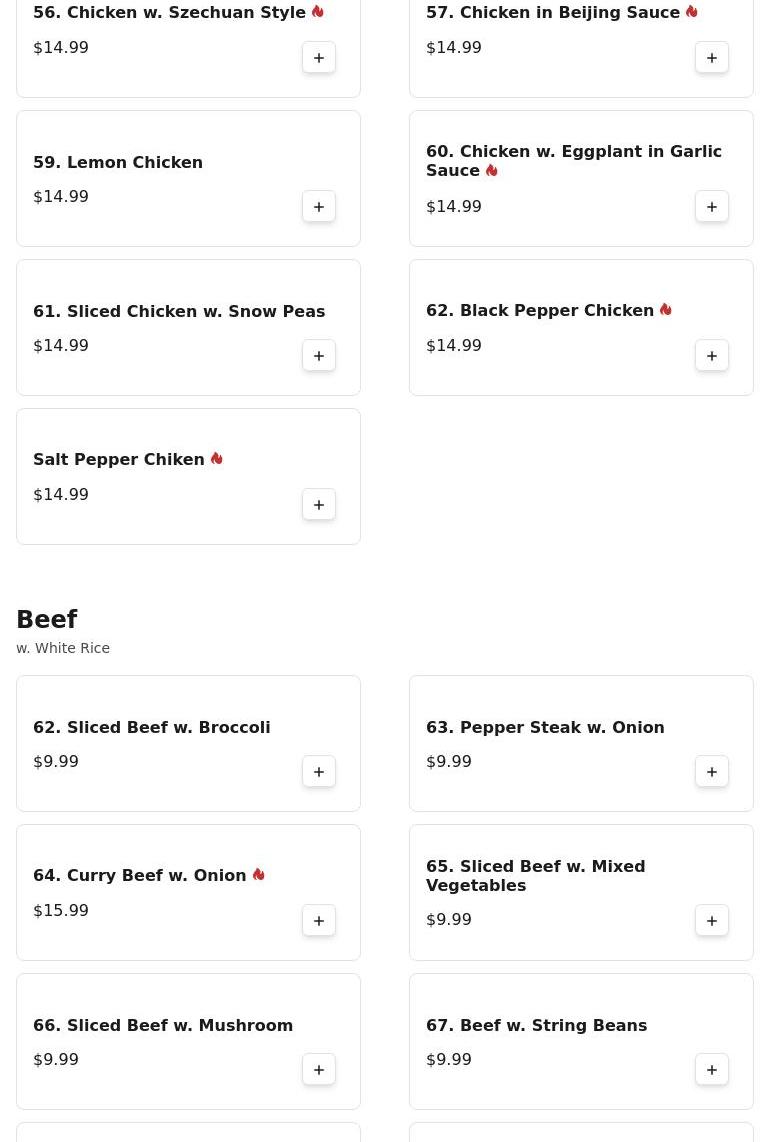Add Beef w. String Beans to order
The height and width of the screenshot is (1142, 770).
click(712, 1070)
